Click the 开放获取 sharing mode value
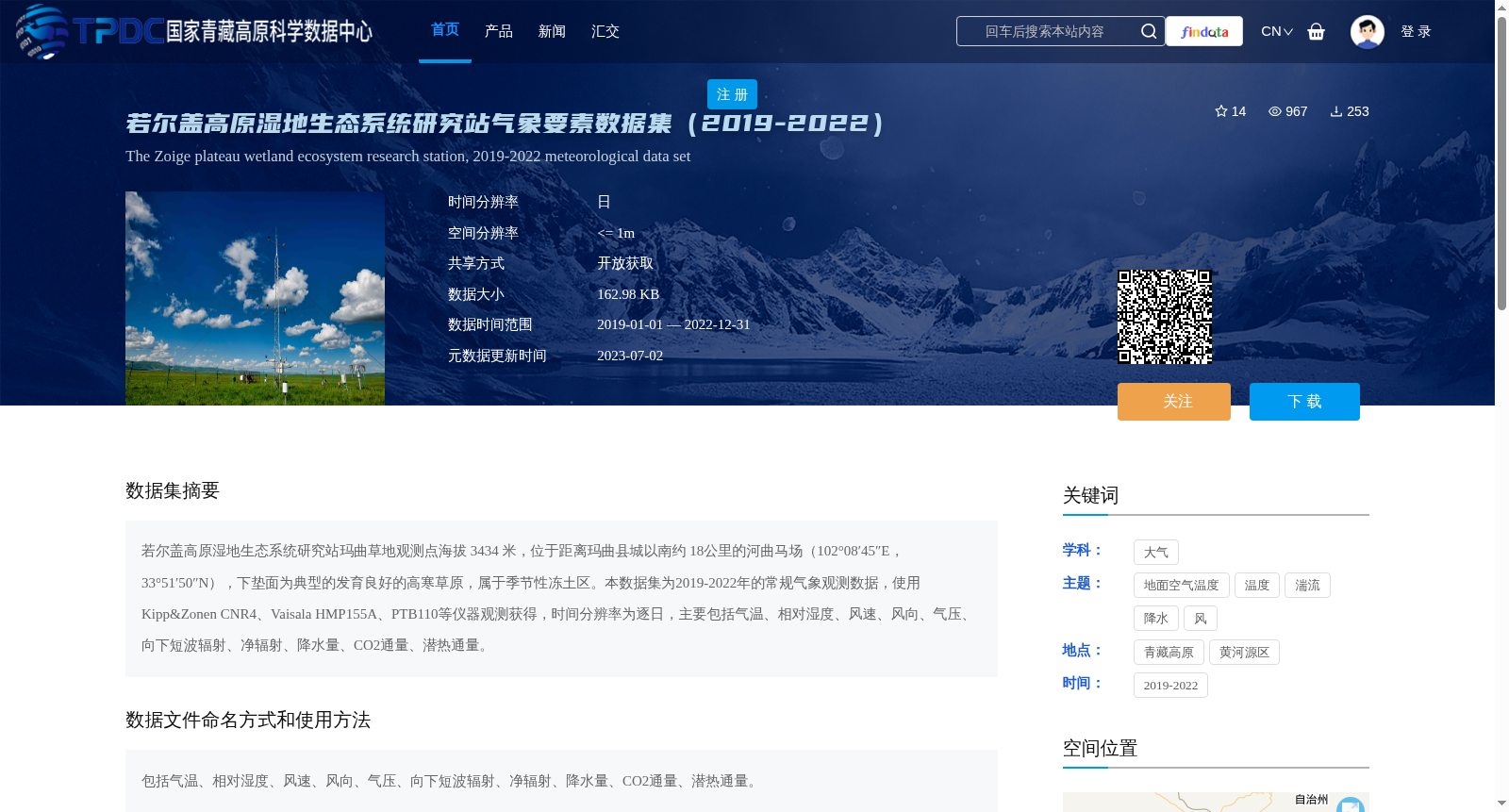This screenshot has width=1509, height=812. tap(625, 263)
